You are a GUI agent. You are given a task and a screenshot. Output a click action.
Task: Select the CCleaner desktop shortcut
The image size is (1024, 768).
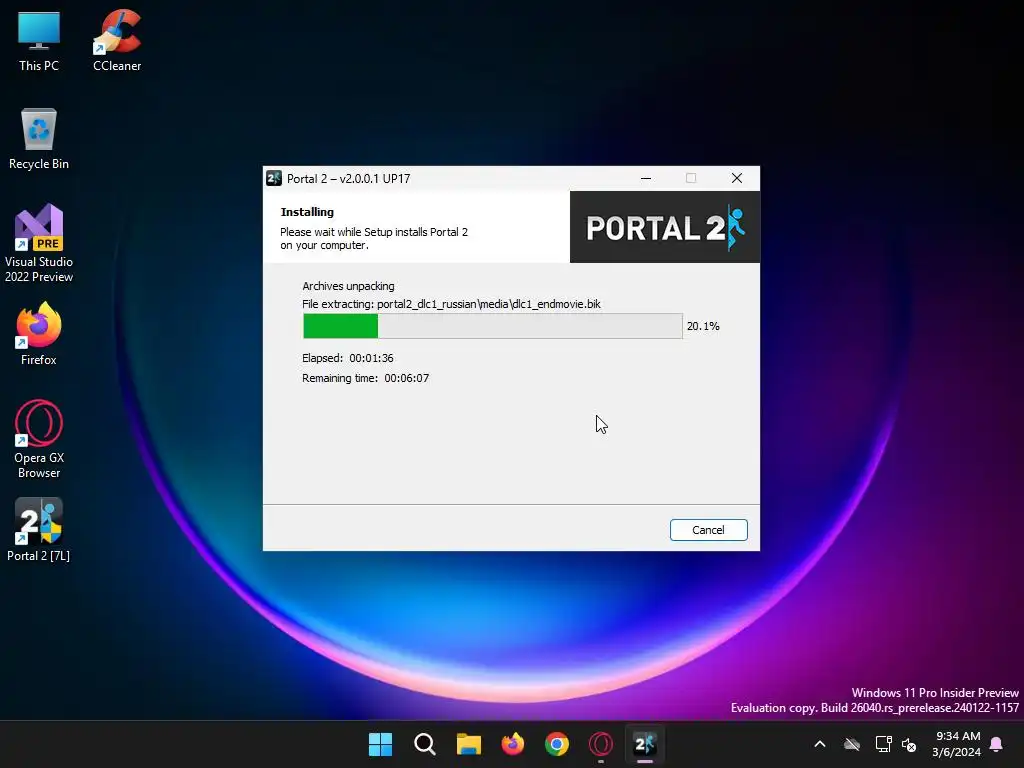coord(117,41)
